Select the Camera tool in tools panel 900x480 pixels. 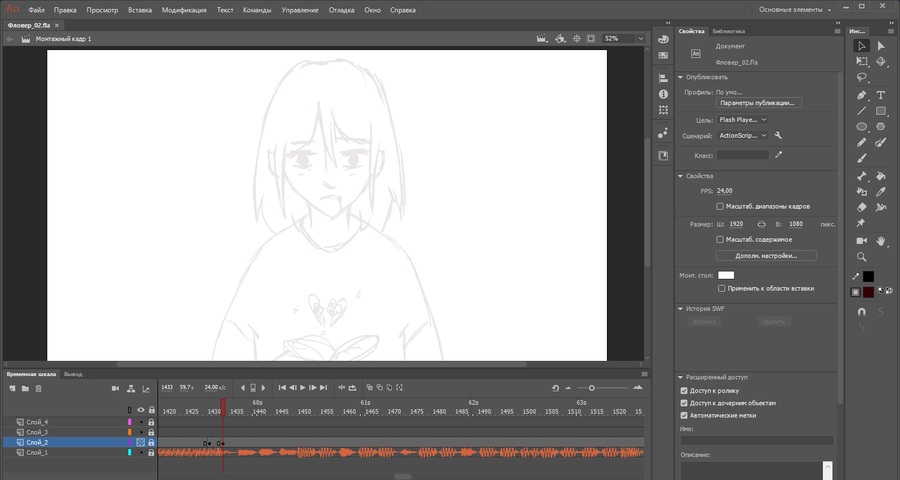pyautogui.click(x=862, y=241)
